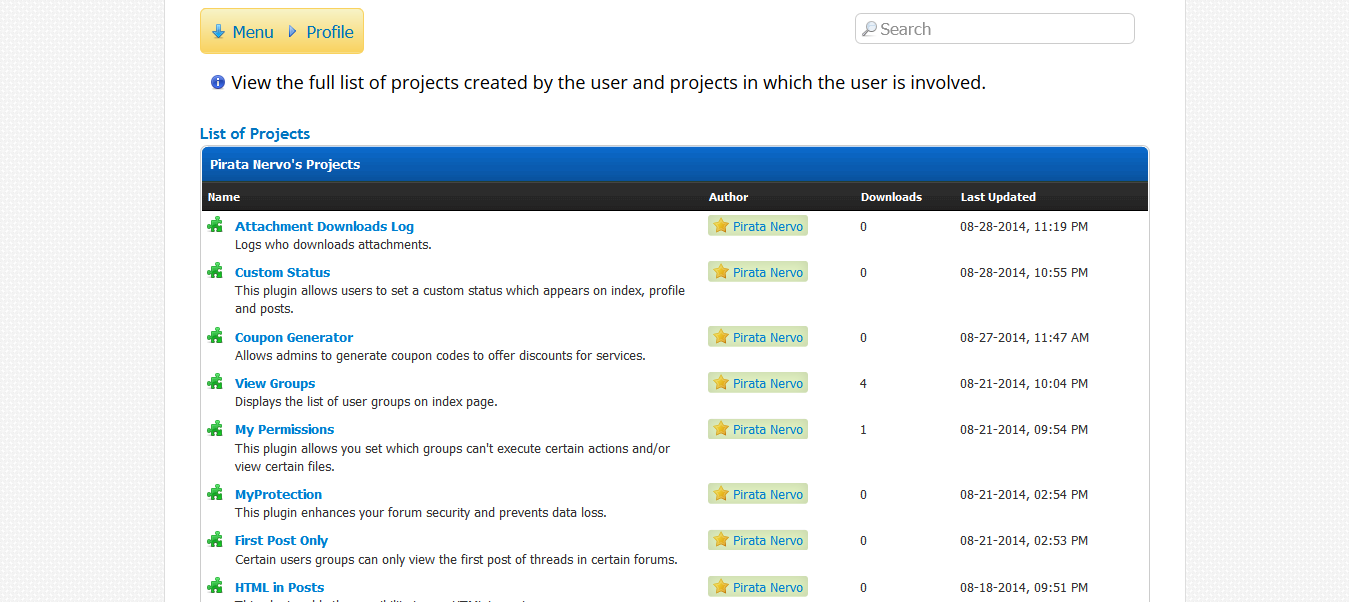Open the Attachment Downloads Log project
Image resolution: width=1349 pixels, height=602 pixels.
point(324,226)
